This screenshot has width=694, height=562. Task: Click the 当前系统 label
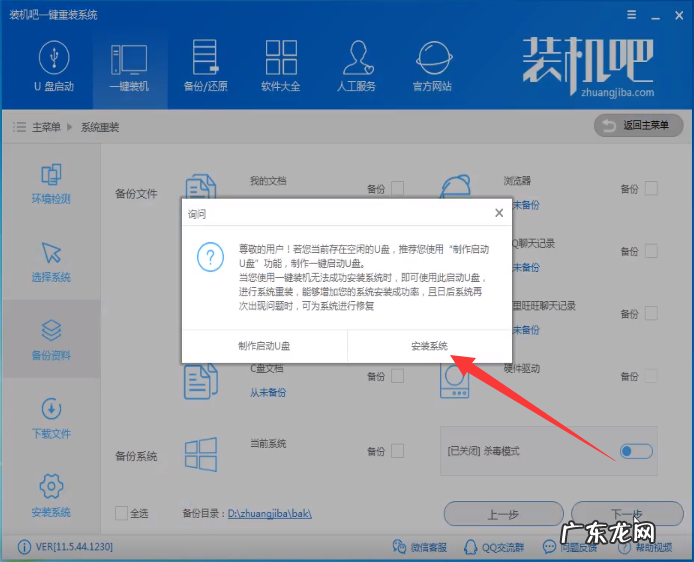(268, 443)
